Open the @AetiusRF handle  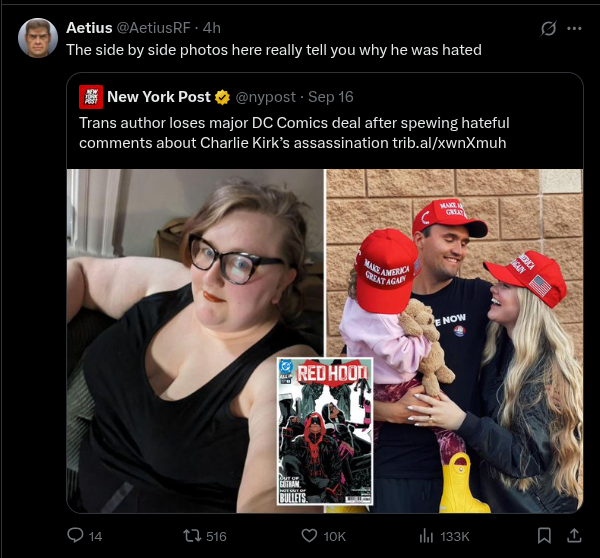point(153,28)
